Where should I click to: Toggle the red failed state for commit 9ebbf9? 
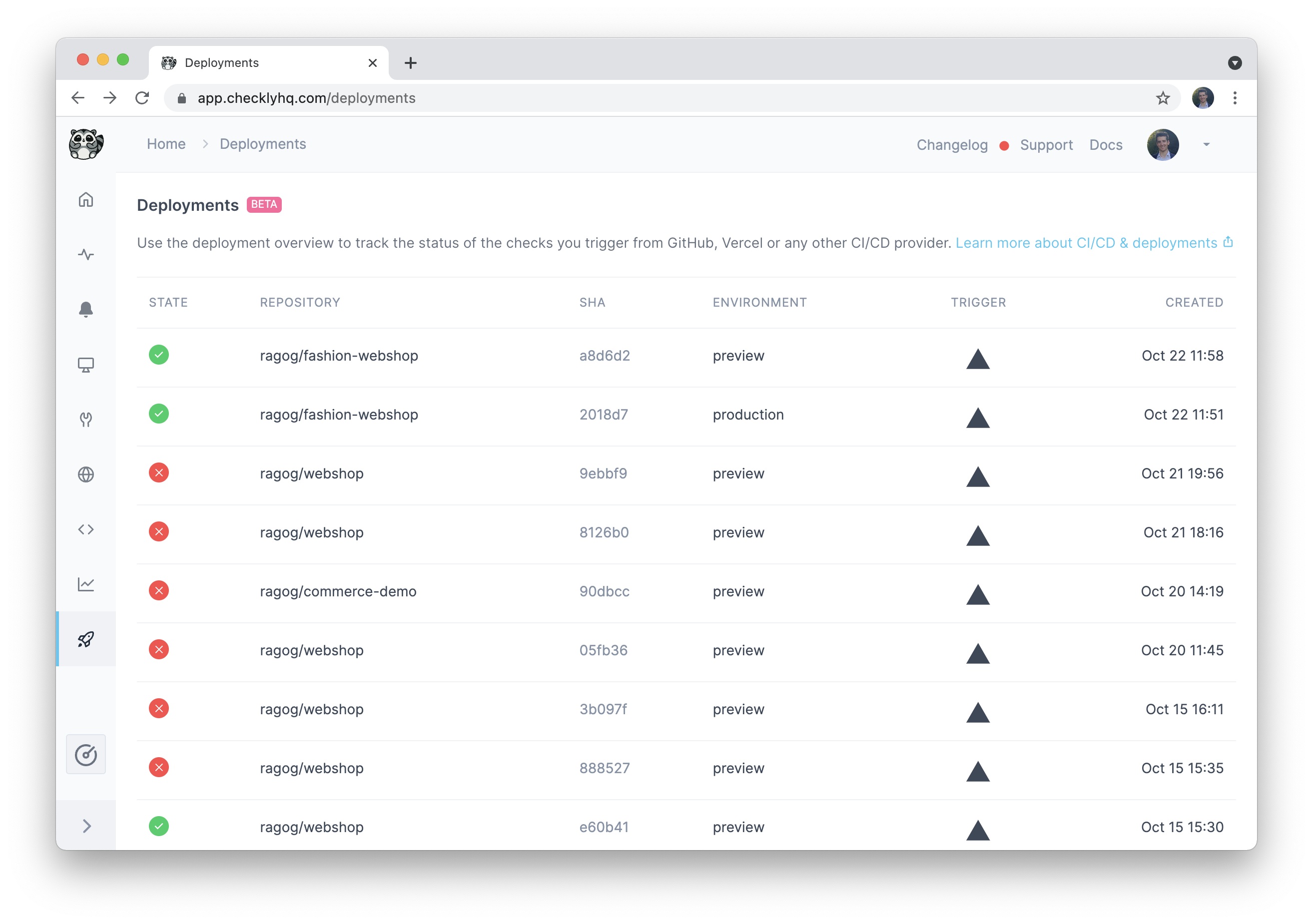tap(159, 473)
